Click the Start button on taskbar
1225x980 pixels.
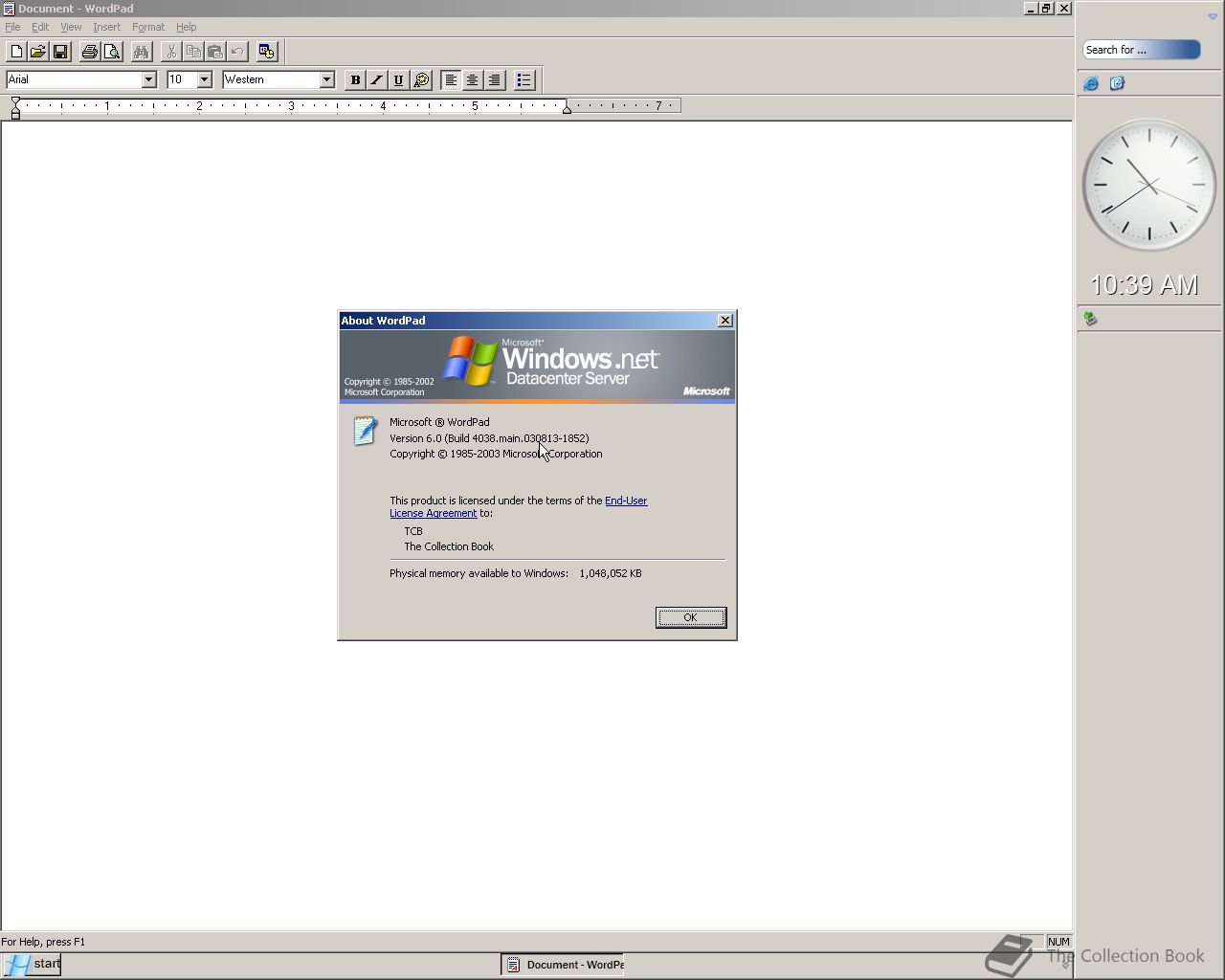pyautogui.click(x=32, y=964)
